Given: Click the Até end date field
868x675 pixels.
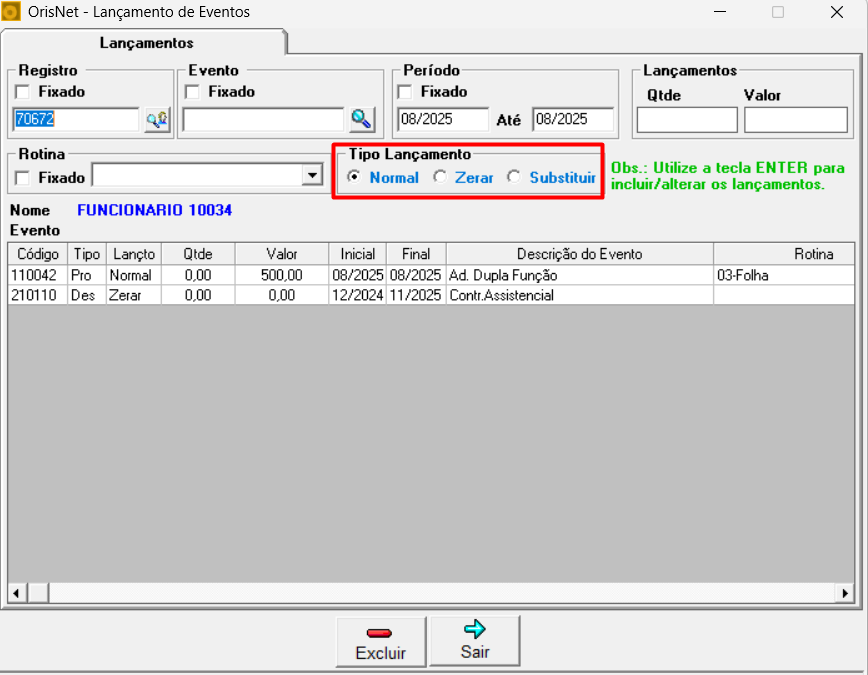Looking at the screenshot, I should tap(573, 119).
